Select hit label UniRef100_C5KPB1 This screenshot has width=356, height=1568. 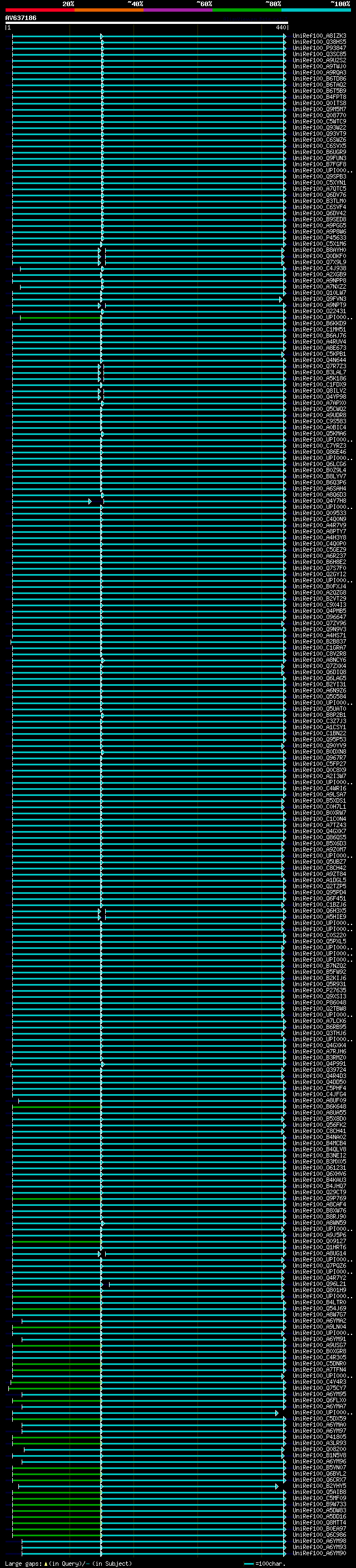[319, 354]
